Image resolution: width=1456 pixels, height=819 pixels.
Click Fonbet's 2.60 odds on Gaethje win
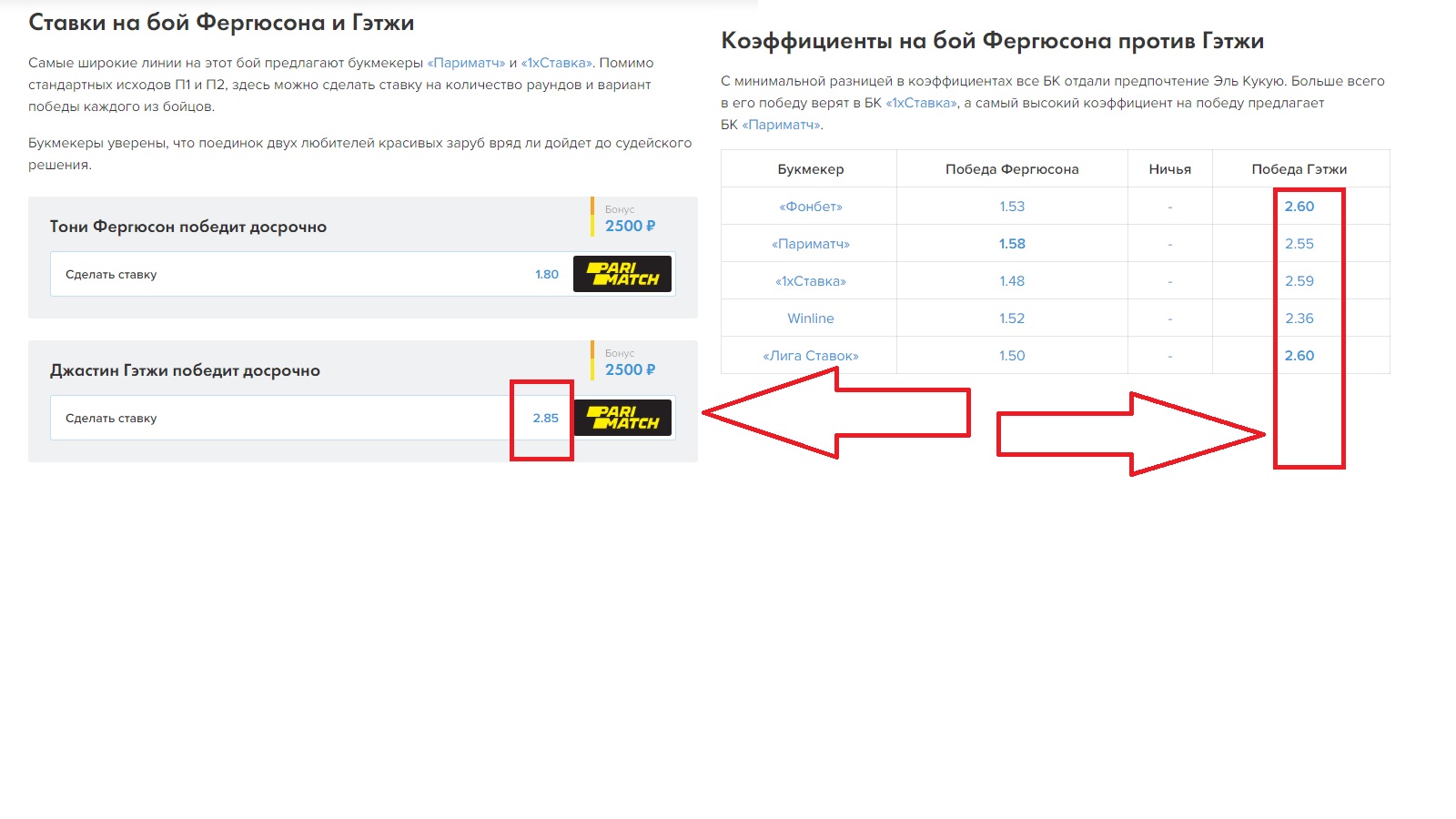coord(1299,207)
